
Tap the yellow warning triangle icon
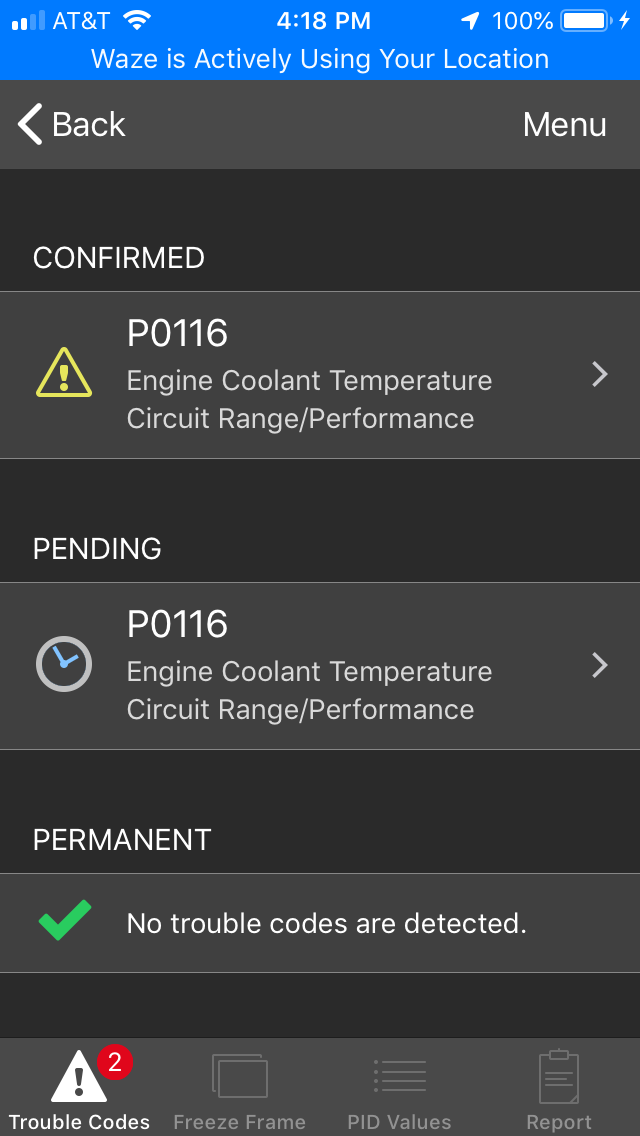tap(64, 373)
